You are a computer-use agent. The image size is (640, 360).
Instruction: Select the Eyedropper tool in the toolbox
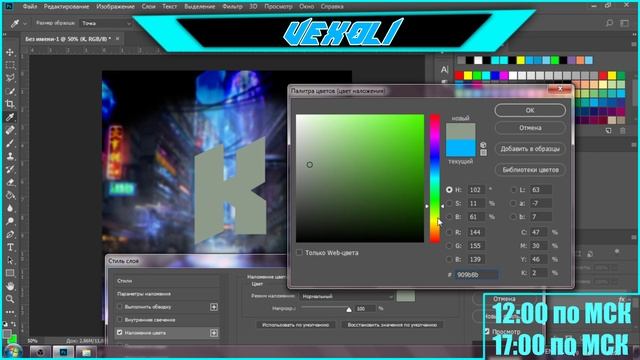pos(10,117)
